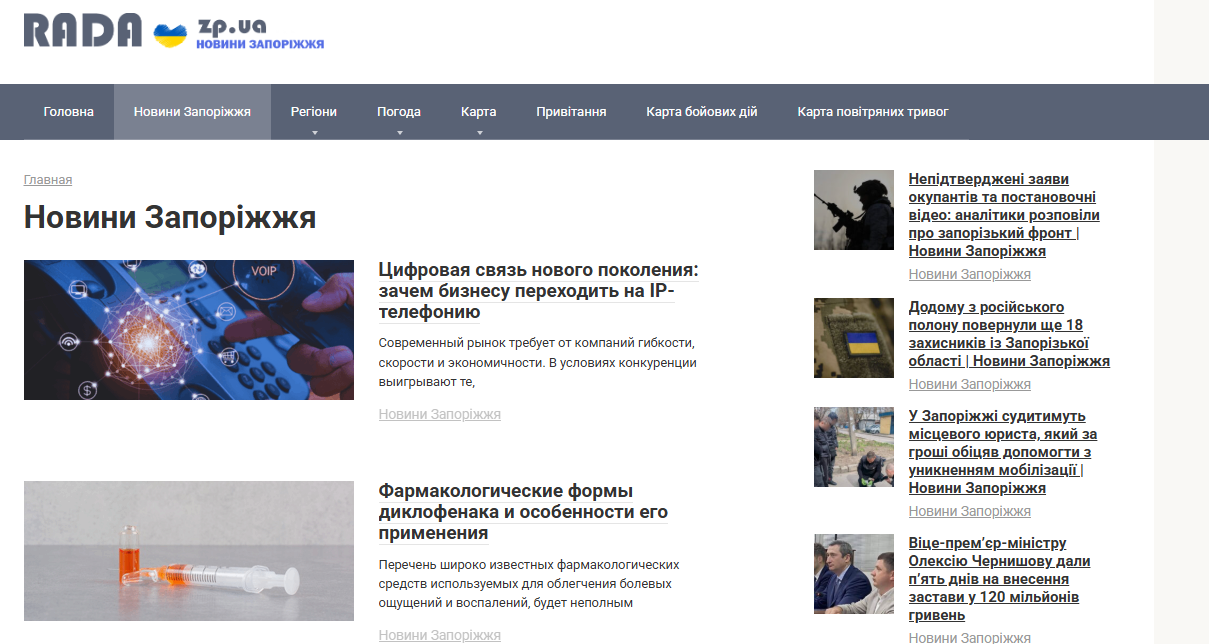The image size is (1209, 644).
Task: Open the detained lawyer sidebar thumbnail
Action: tap(854, 447)
